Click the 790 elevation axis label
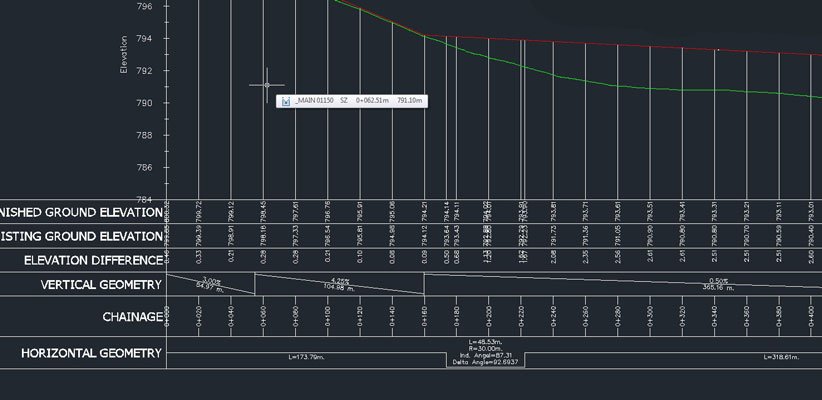822x400 pixels. (142, 103)
